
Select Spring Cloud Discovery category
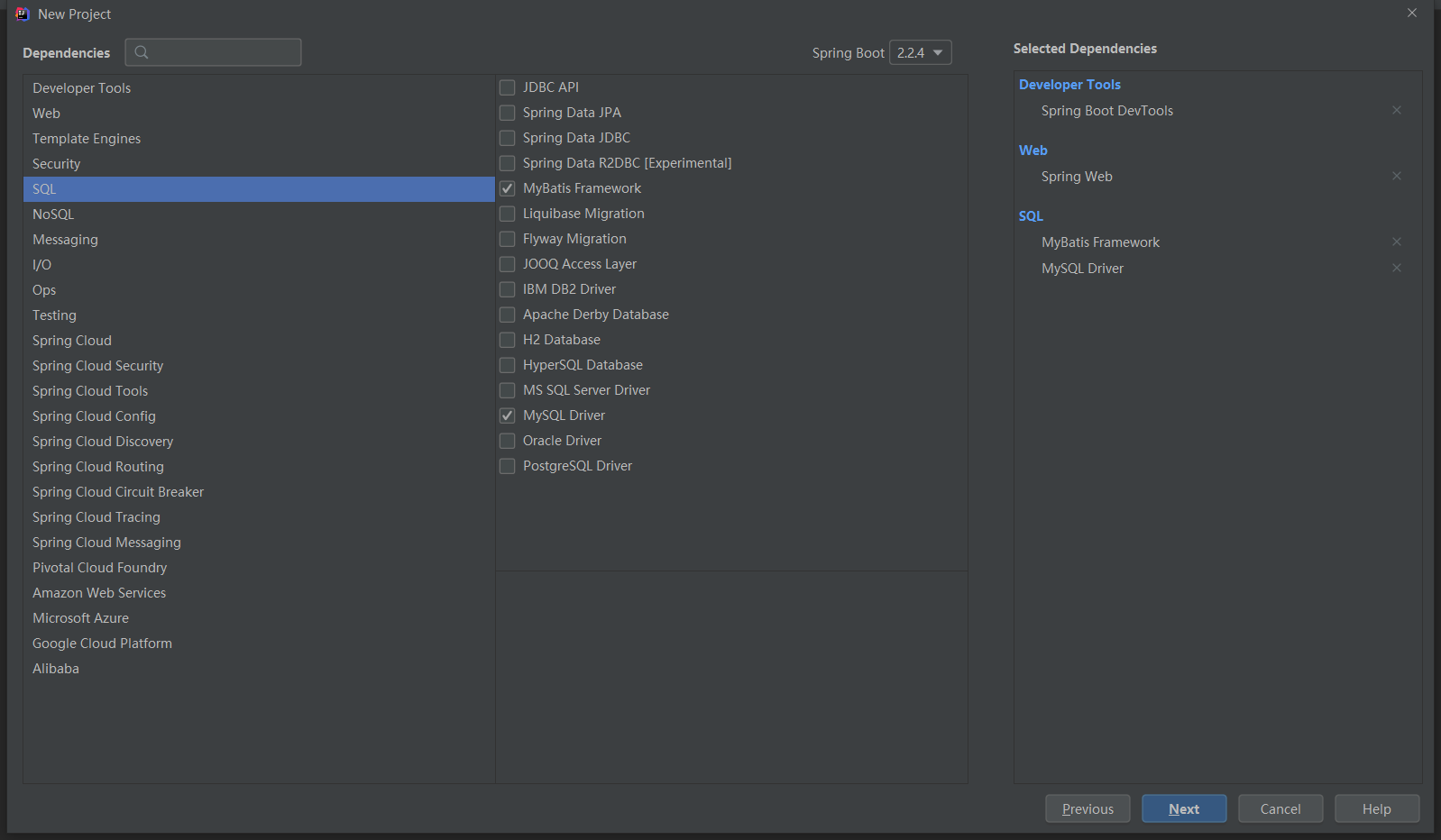coord(259,442)
